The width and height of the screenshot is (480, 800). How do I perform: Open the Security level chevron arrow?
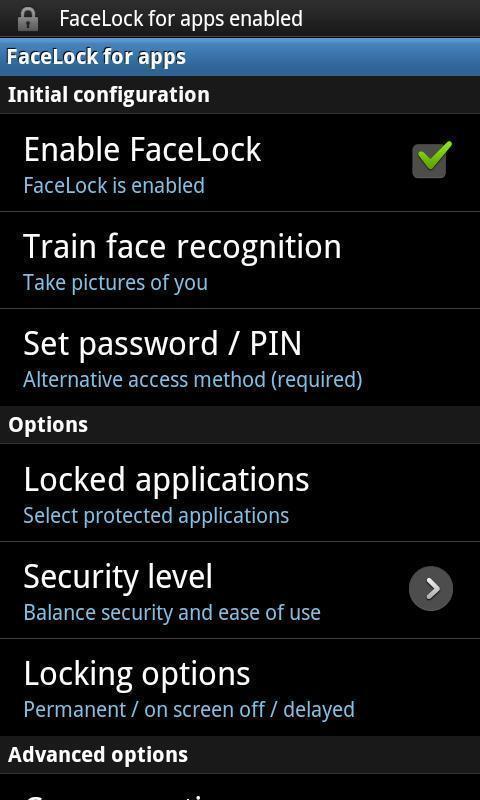click(x=431, y=588)
